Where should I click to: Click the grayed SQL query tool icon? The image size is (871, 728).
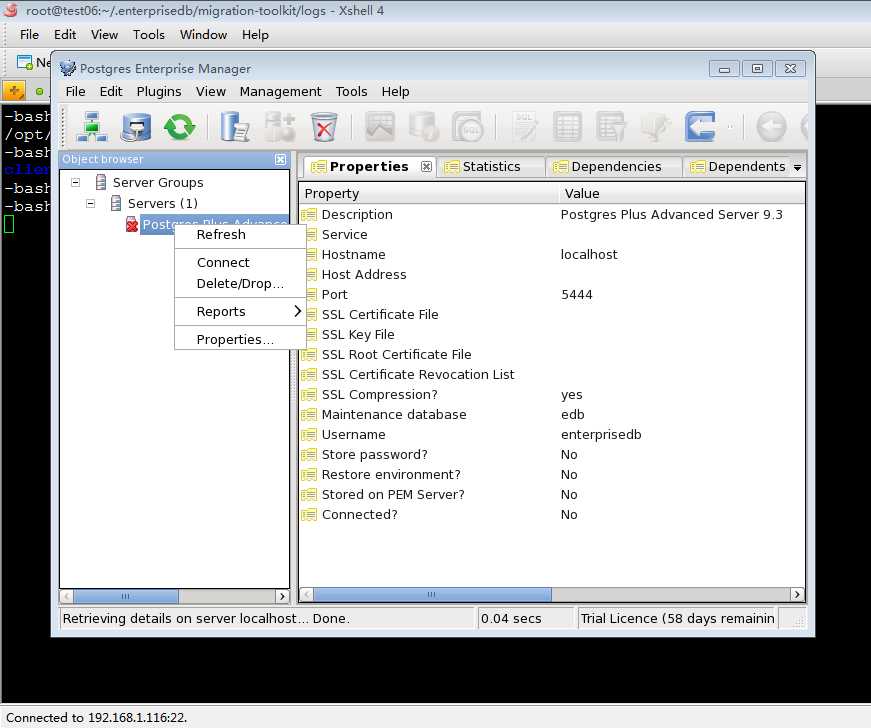[x=524, y=127]
